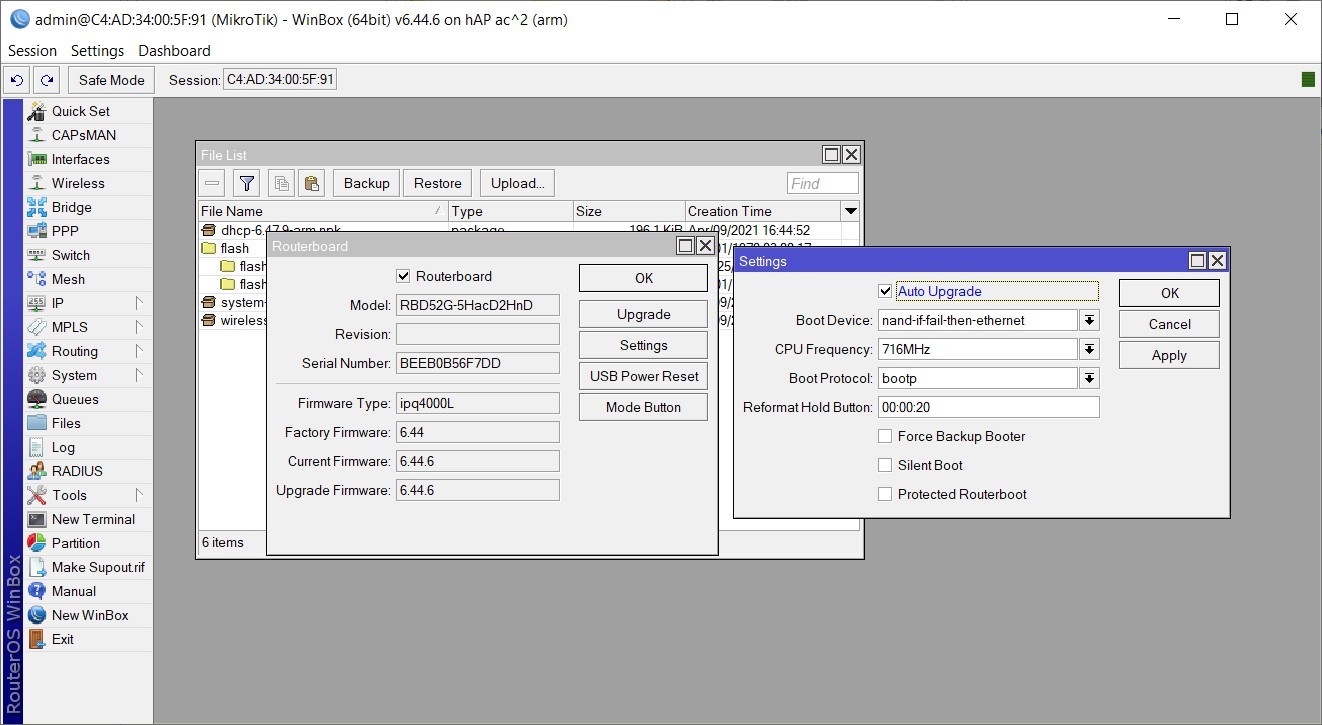Open Interfaces in the sidebar
The height and width of the screenshot is (725, 1322).
[x=88, y=159]
